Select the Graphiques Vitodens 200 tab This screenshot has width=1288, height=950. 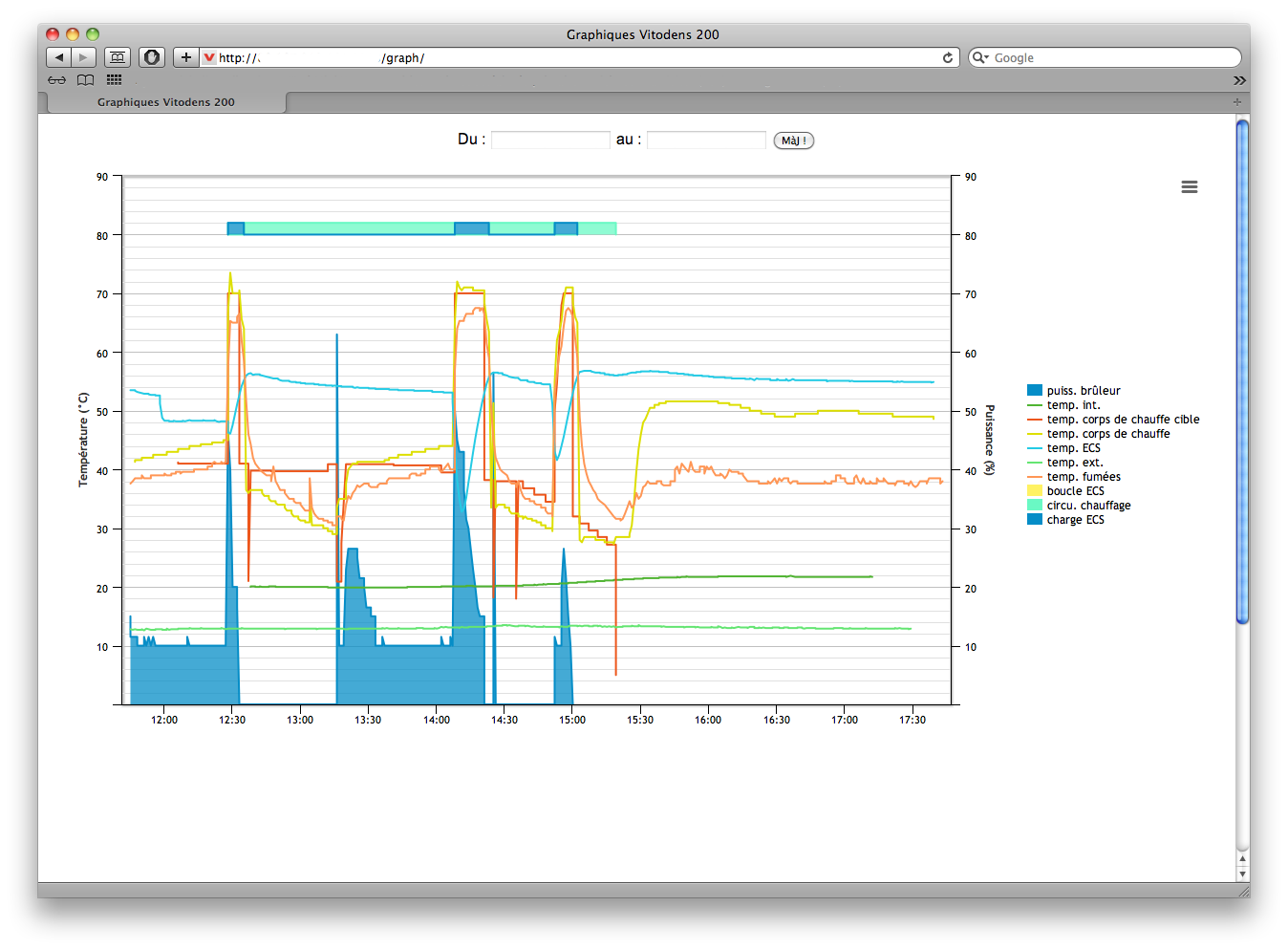pos(166,102)
